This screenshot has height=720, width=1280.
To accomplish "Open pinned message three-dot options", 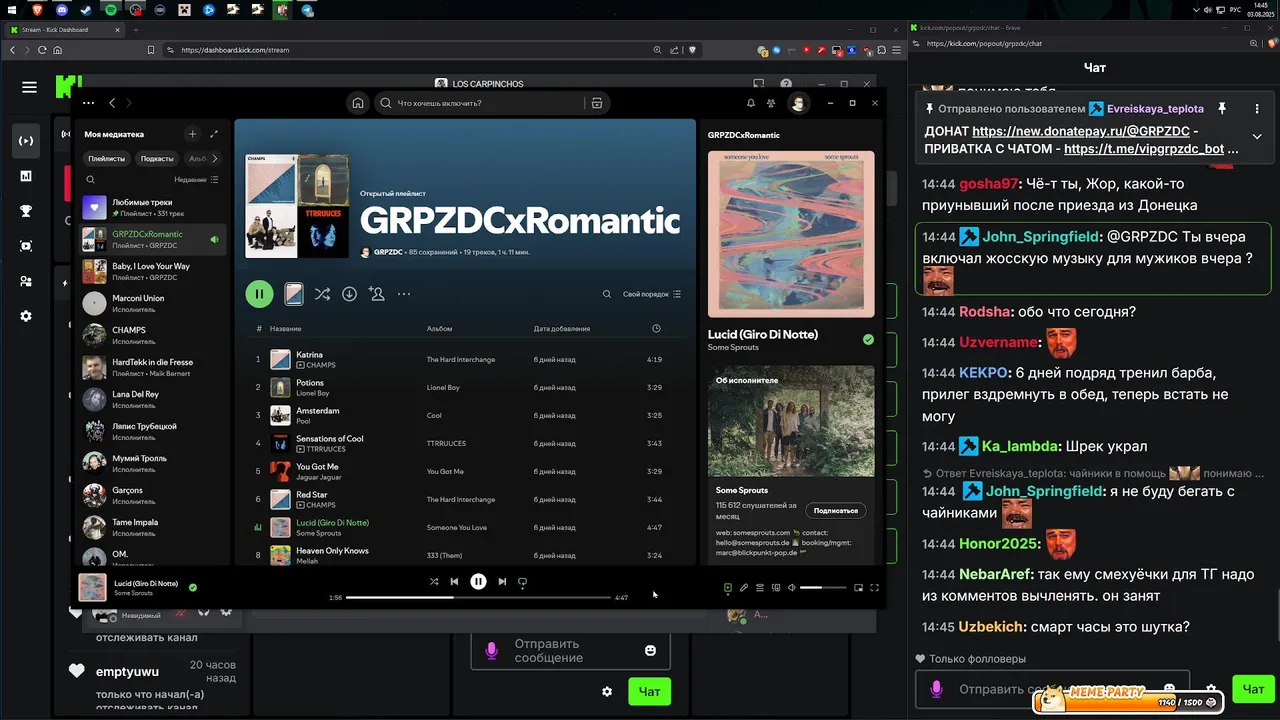I will click(1257, 108).
